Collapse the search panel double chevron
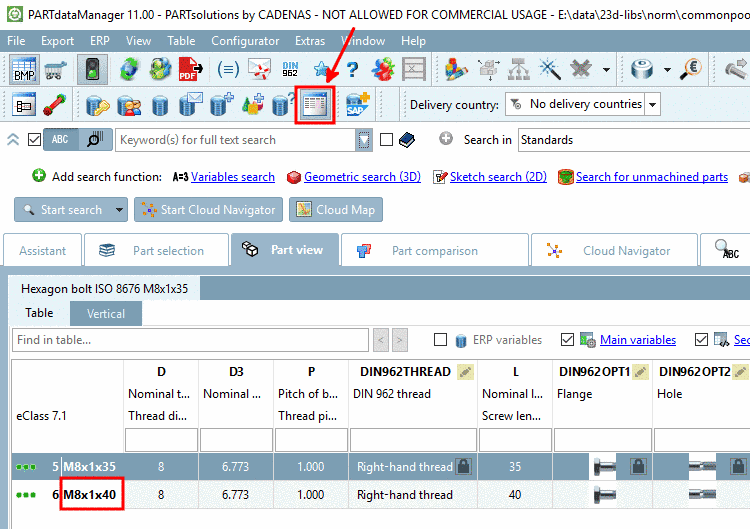The image size is (750, 529). click(13, 139)
